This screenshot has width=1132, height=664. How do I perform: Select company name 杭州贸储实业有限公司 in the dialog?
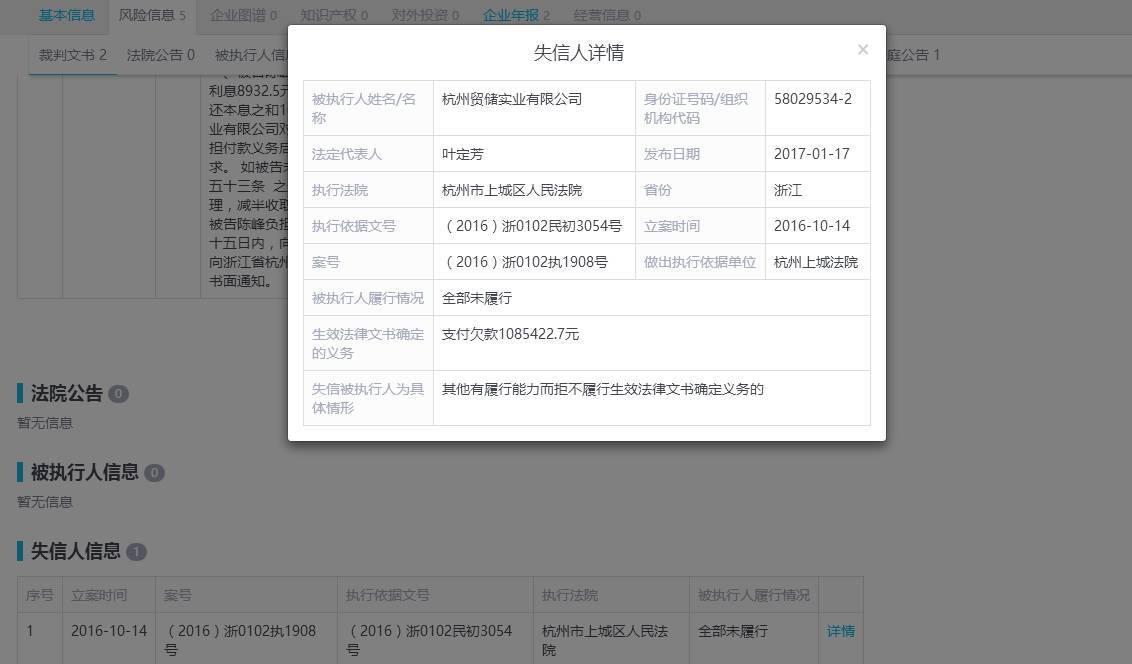(x=512, y=99)
